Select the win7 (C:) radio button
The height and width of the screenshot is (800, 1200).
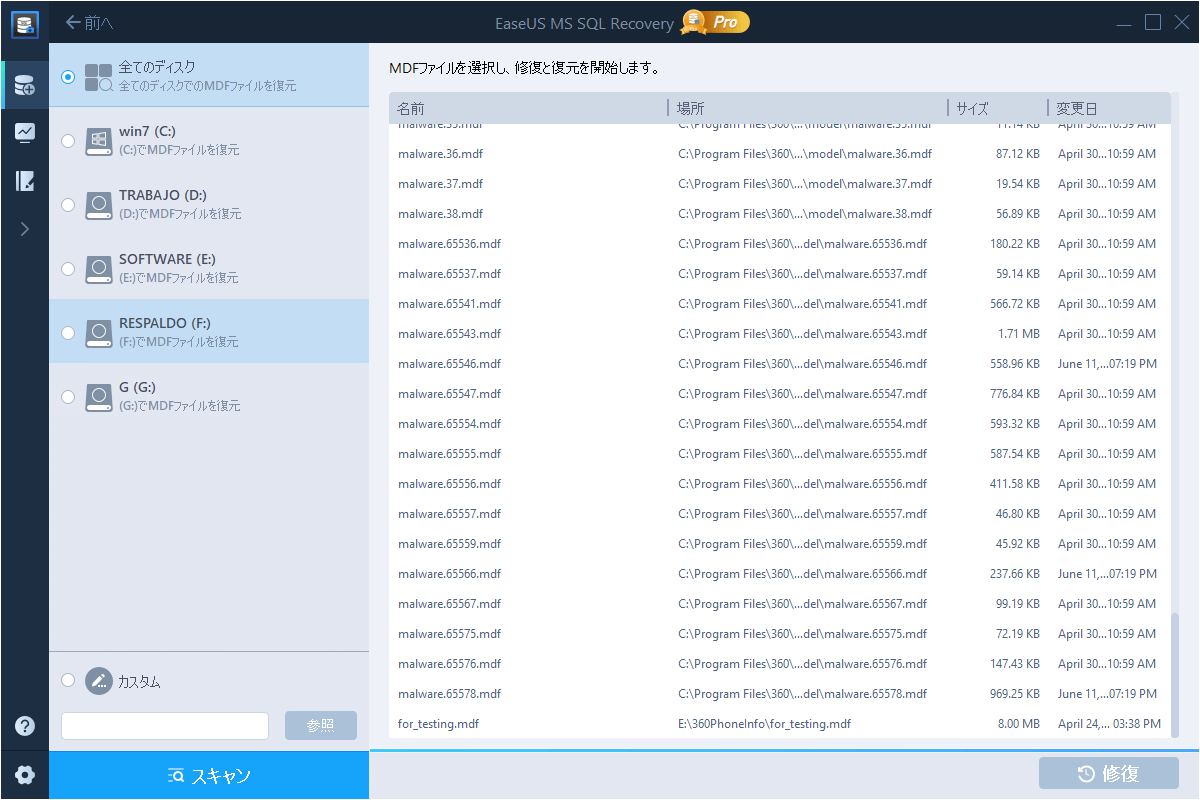tap(68, 140)
